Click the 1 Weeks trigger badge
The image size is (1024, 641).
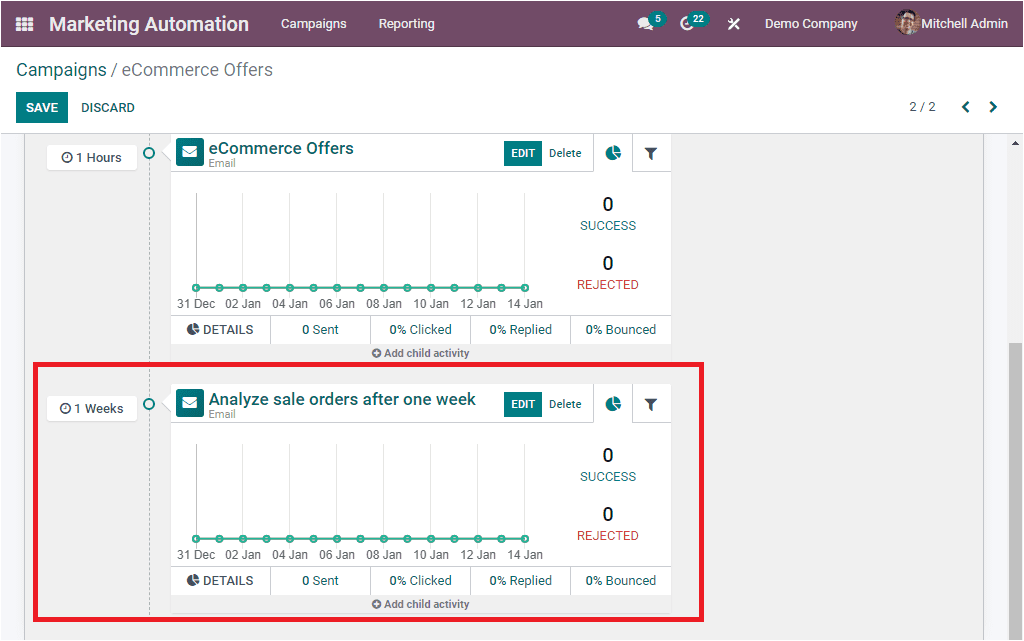(x=92, y=408)
